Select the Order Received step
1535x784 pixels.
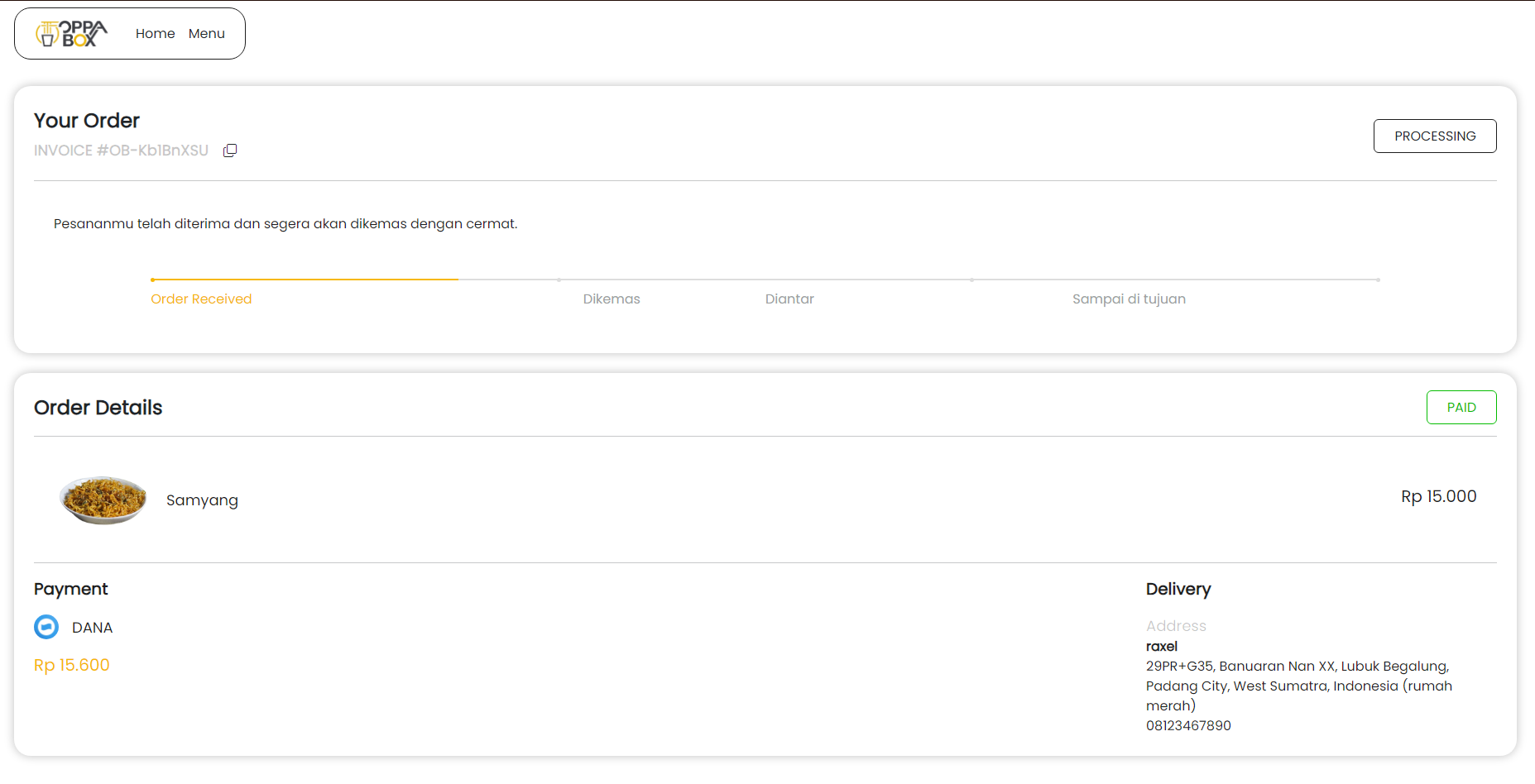[x=201, y=299]
